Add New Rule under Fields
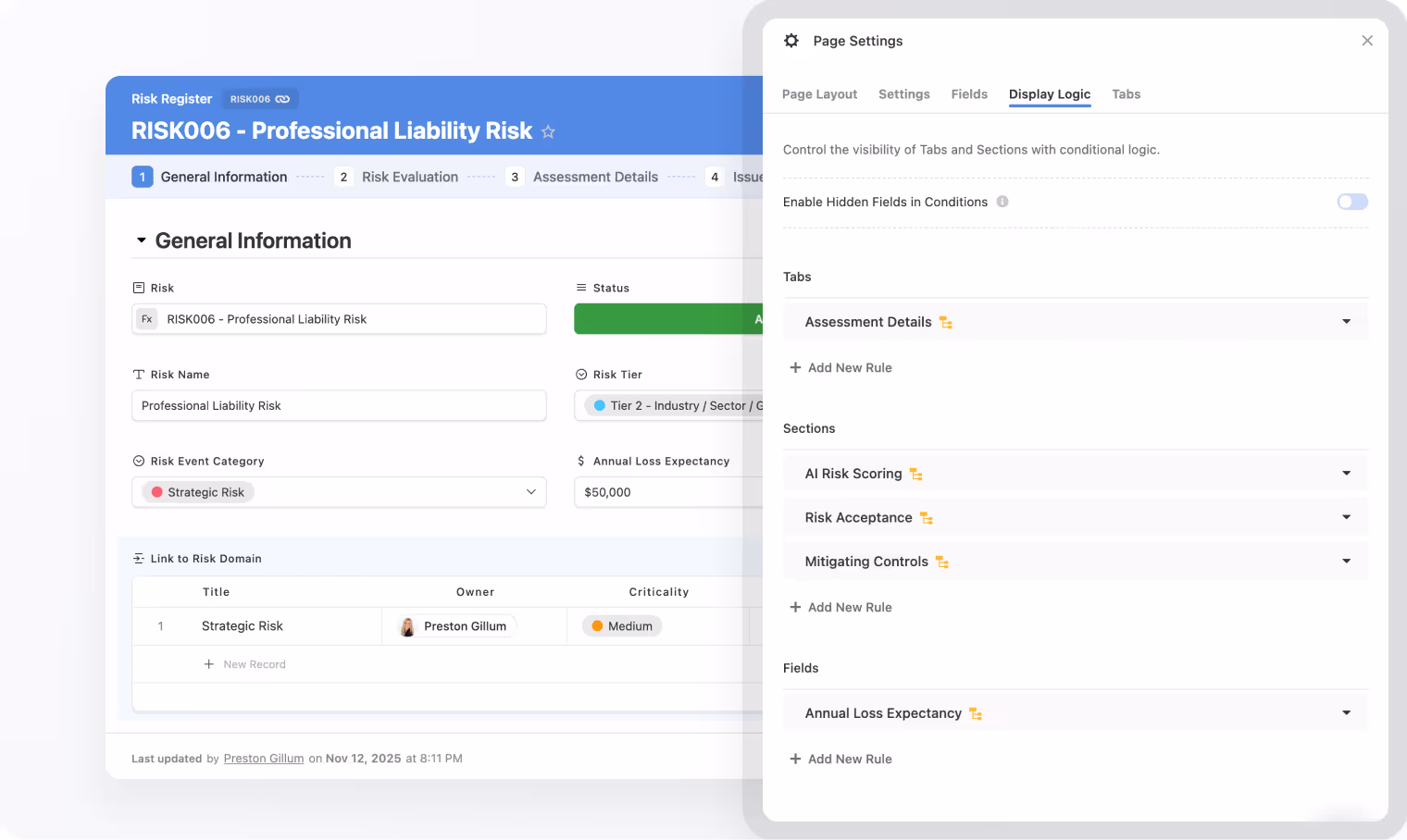This screenshot has width=1407, height=840. (x=840, y=759)
